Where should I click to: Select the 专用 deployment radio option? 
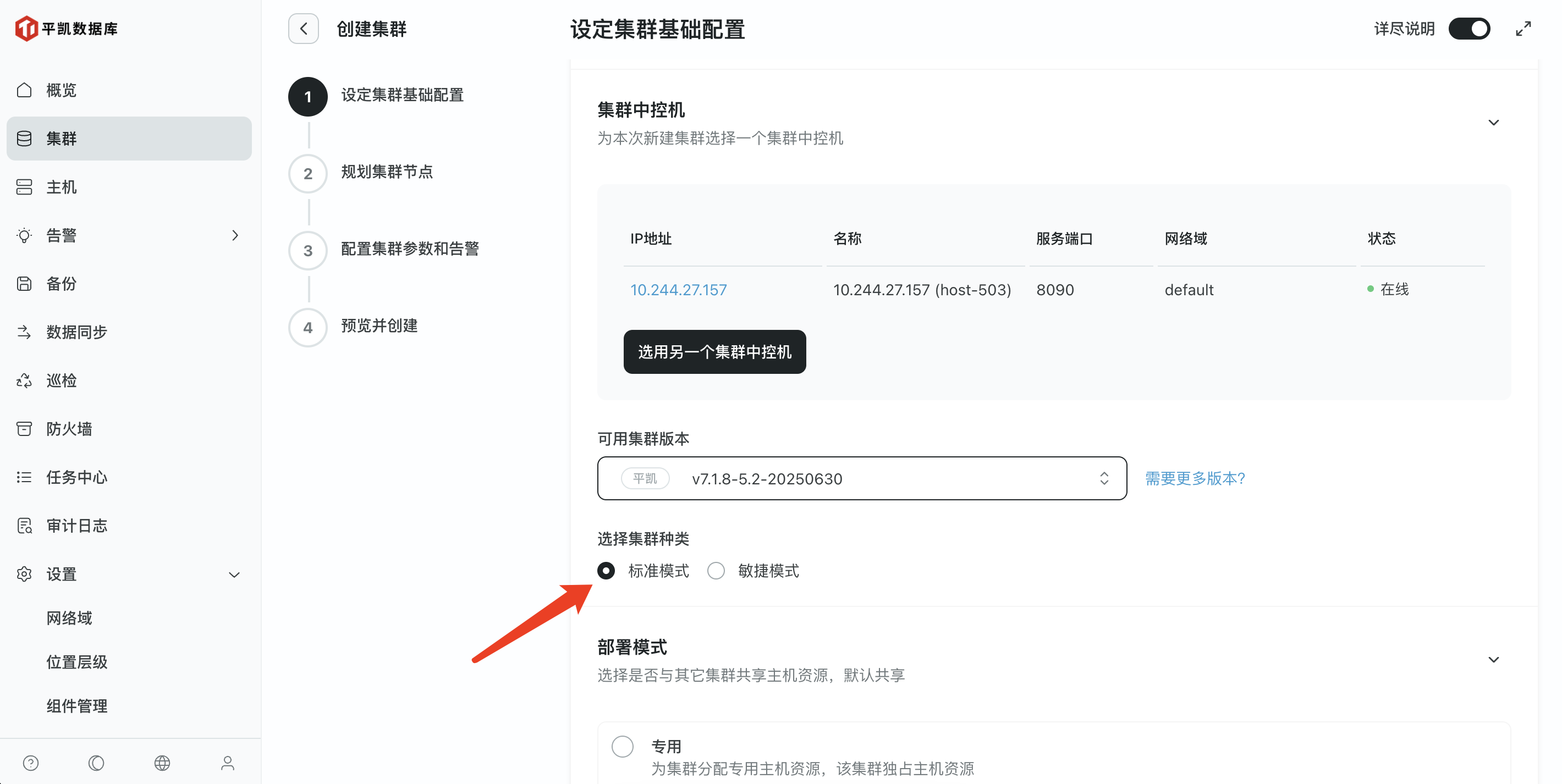tap(622, 746)
